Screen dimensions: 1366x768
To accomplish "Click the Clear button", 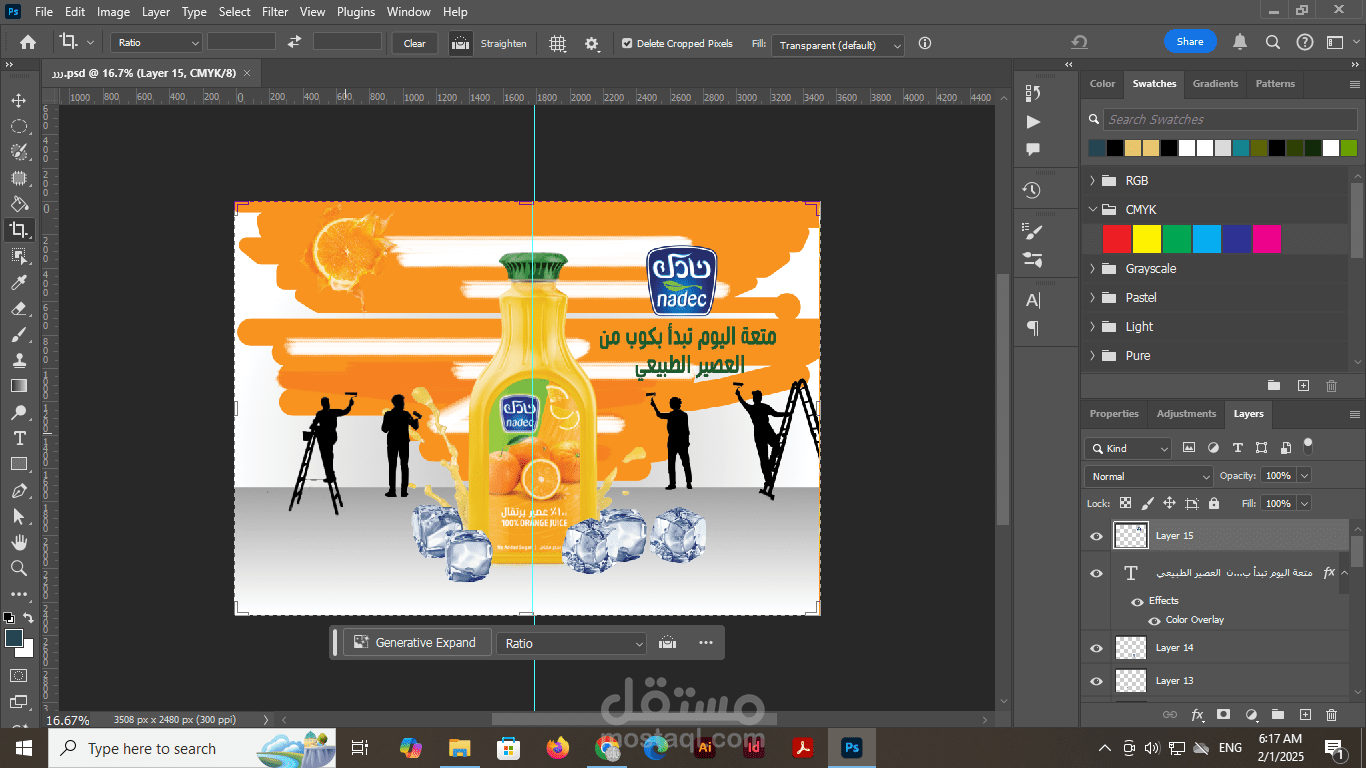I will (415, 43).
